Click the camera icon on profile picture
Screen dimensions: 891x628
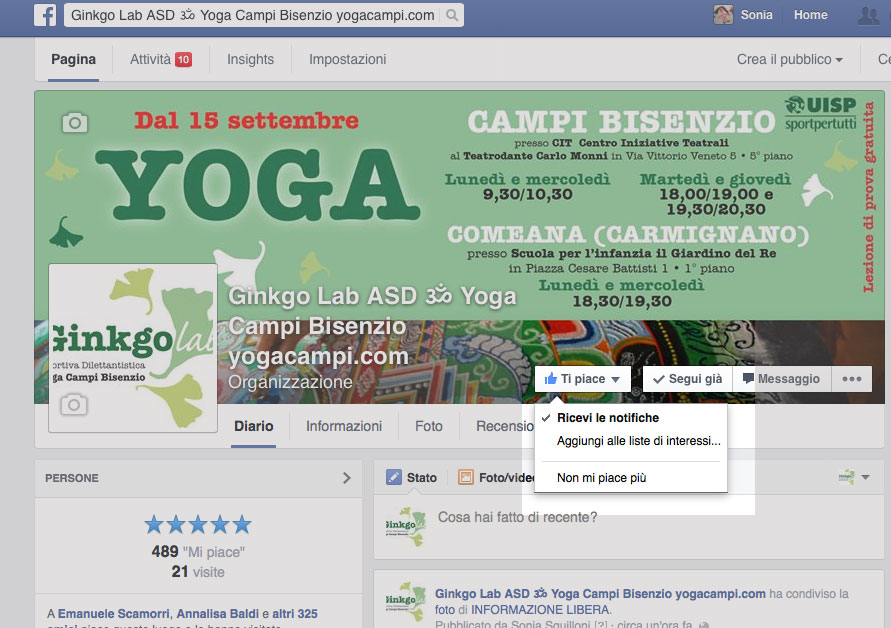[x=73, y=404]
